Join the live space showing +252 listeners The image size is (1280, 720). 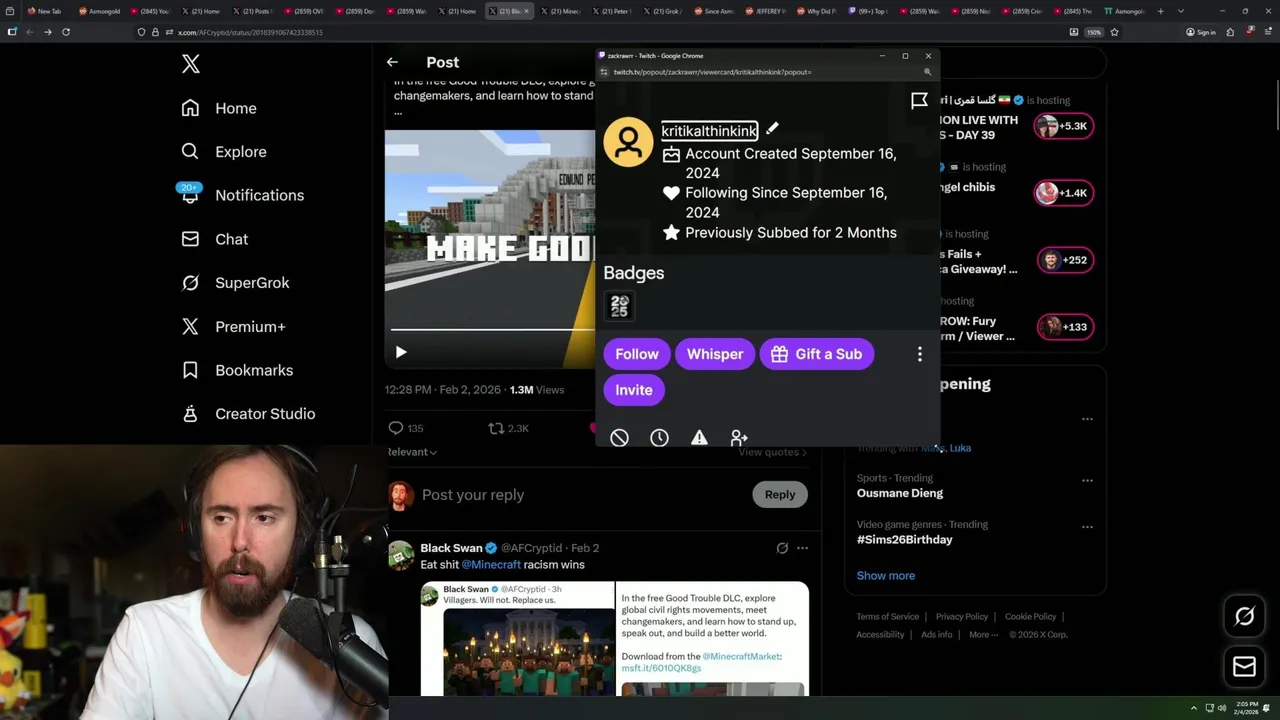(1064, 260)
